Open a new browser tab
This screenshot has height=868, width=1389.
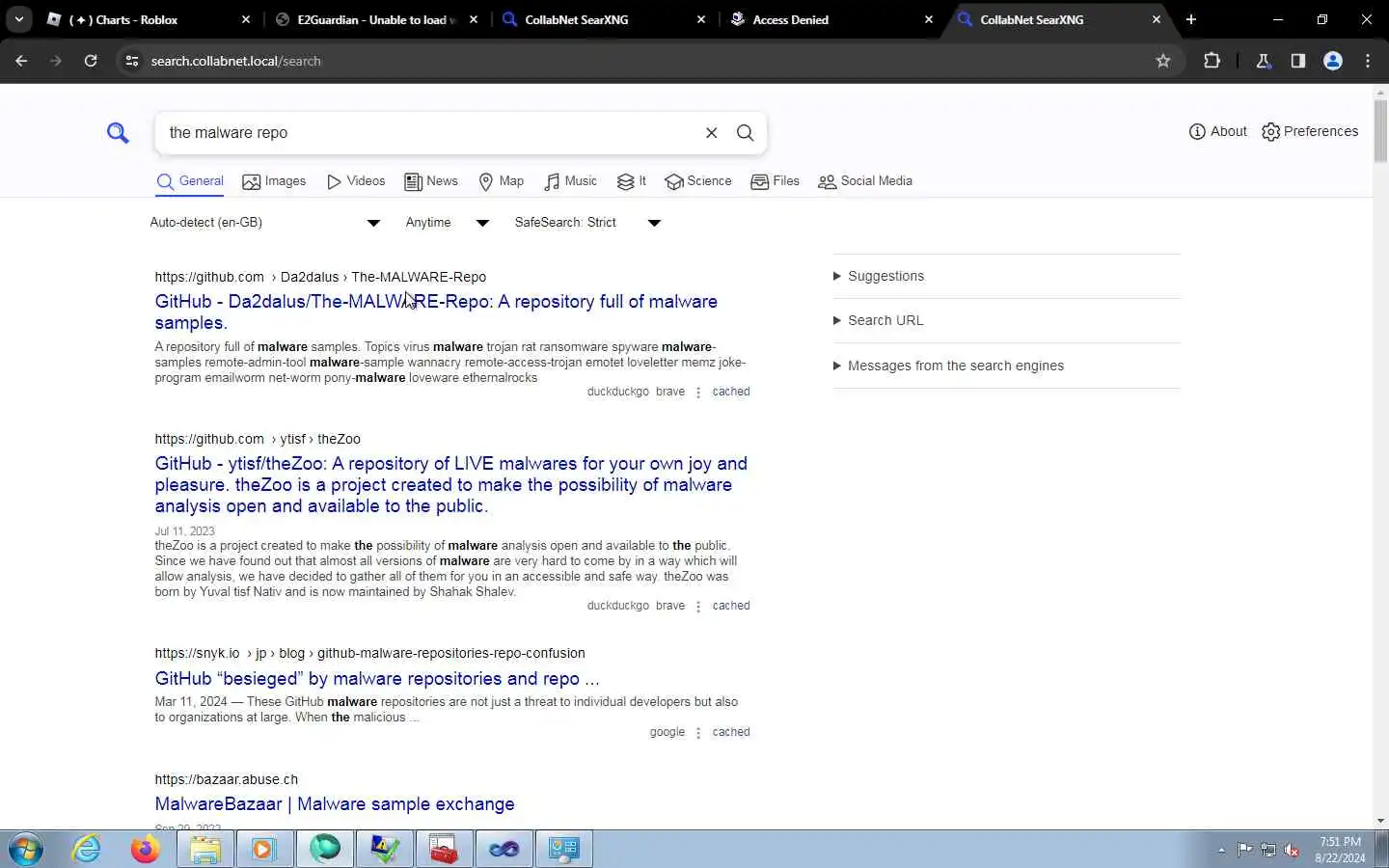click(1191, 19)
